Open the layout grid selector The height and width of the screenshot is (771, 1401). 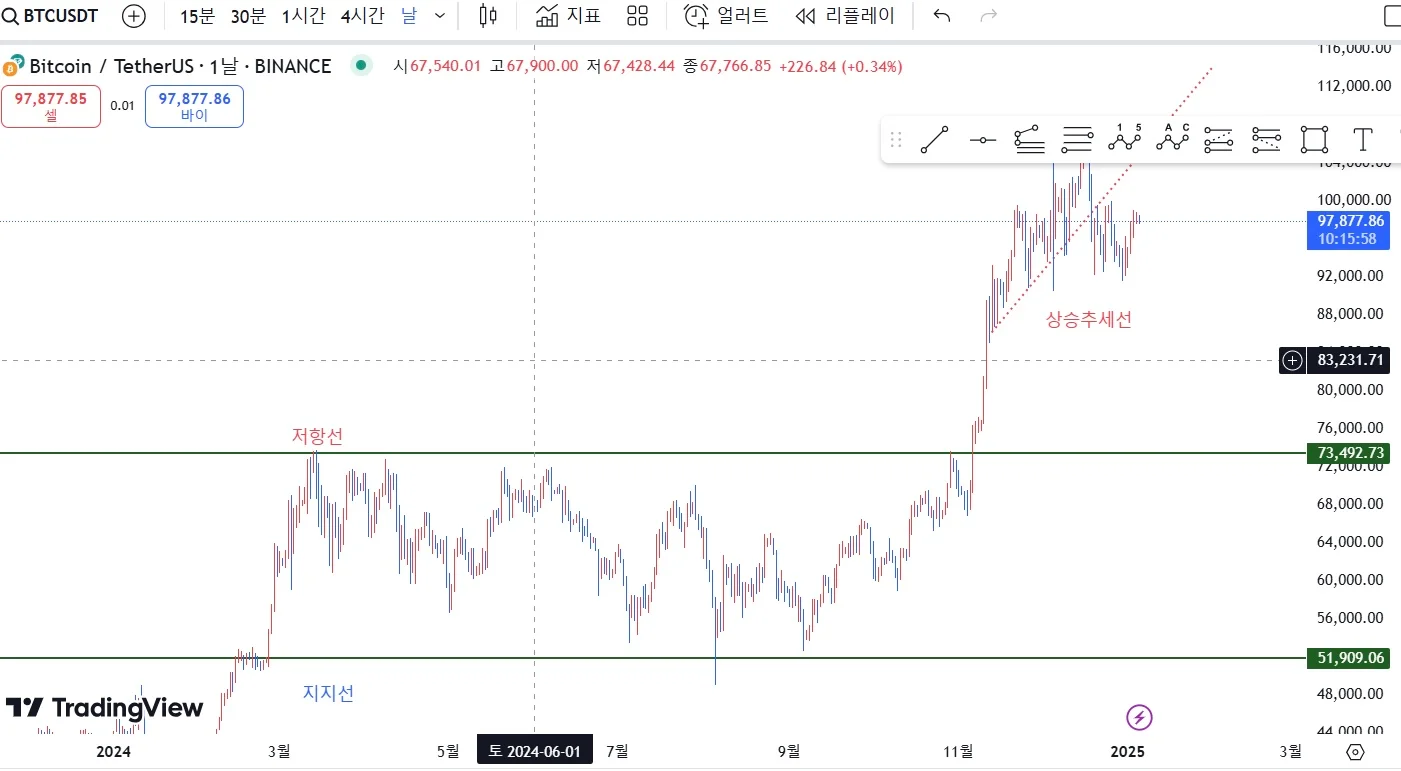point(637,15)
